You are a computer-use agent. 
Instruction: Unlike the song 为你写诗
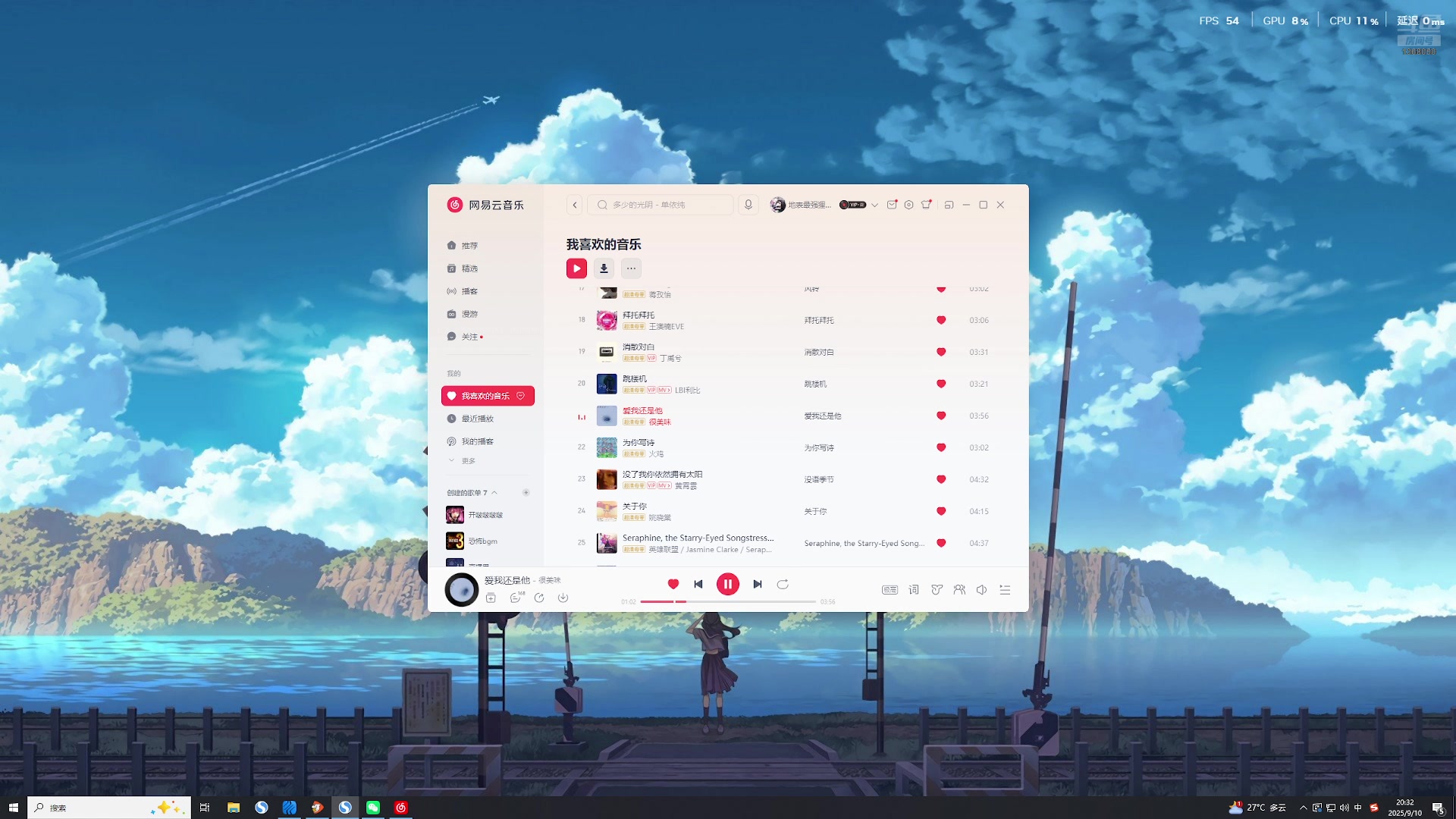941,447
